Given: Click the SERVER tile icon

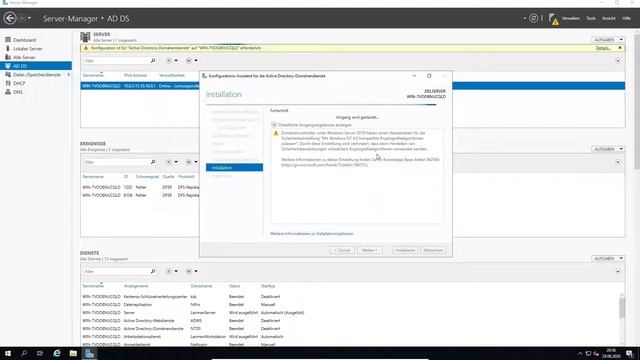Looking at the screenshot, I should tap(85, 37).
